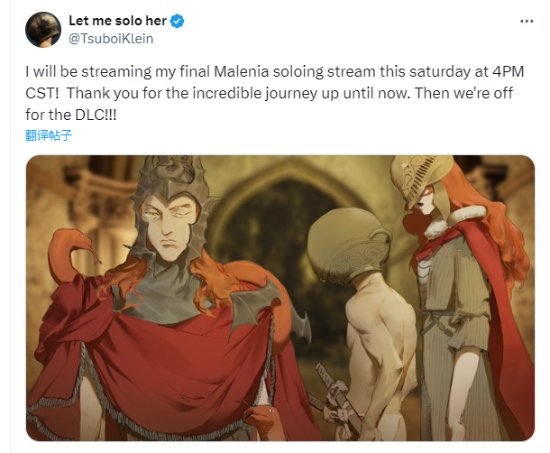Click the orange snake's head in the artwork
This screenshot has height=453, width=550.
(75, 238)
